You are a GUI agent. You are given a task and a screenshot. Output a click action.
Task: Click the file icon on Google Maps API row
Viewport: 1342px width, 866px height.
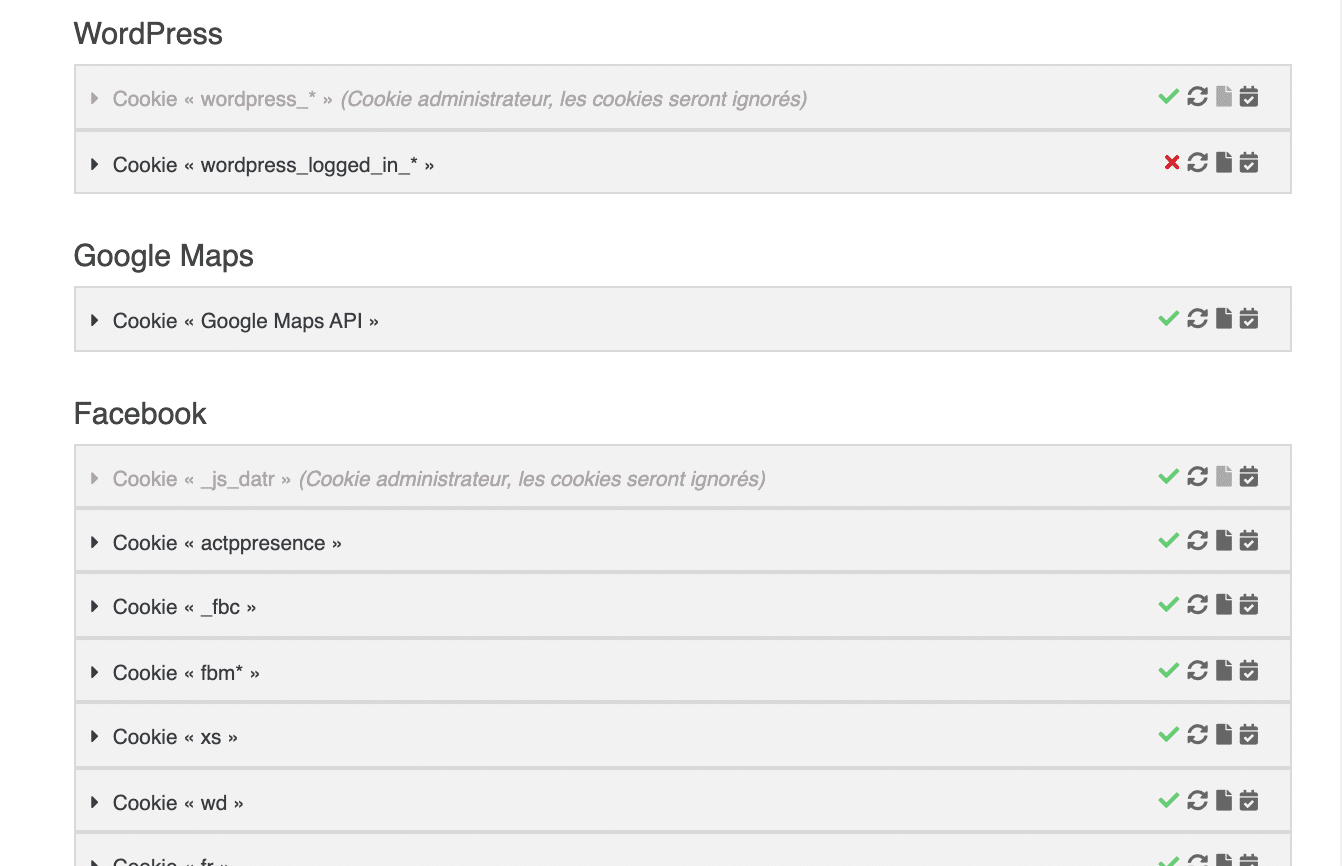pyautogui.click(x=1224, y=319)
